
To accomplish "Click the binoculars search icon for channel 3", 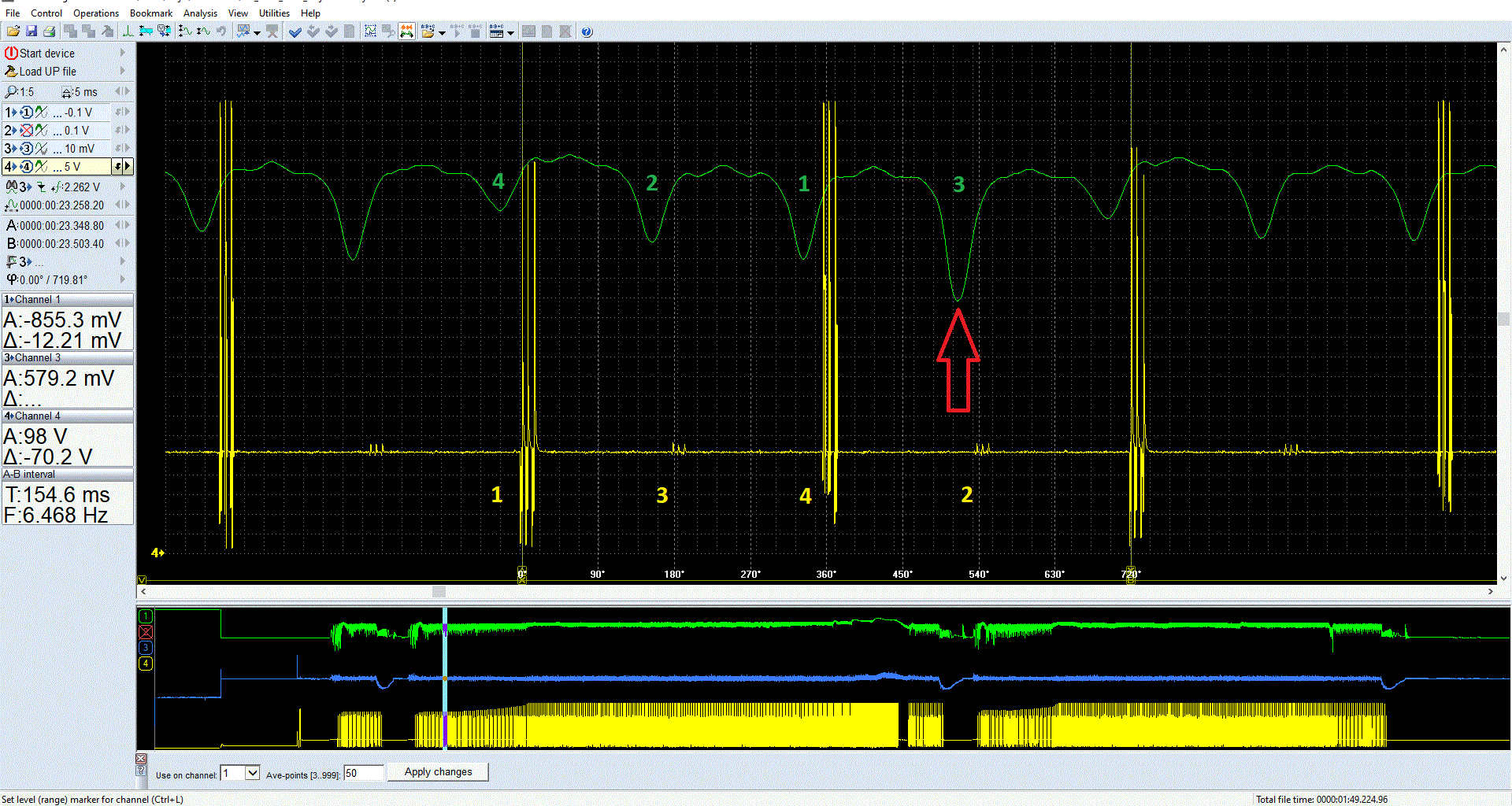I will point(11,187).
